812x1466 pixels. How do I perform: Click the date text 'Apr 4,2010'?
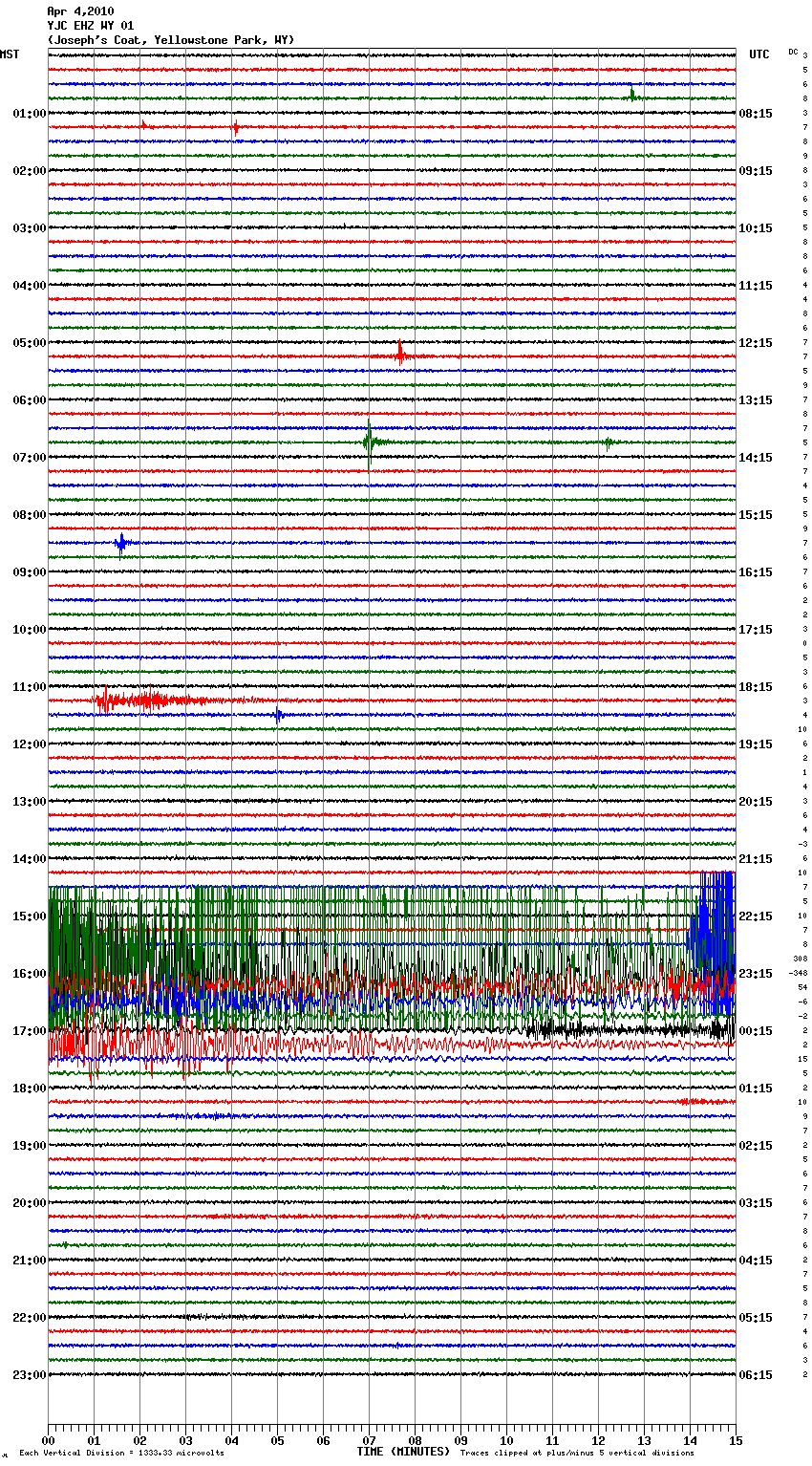point(80,11)
